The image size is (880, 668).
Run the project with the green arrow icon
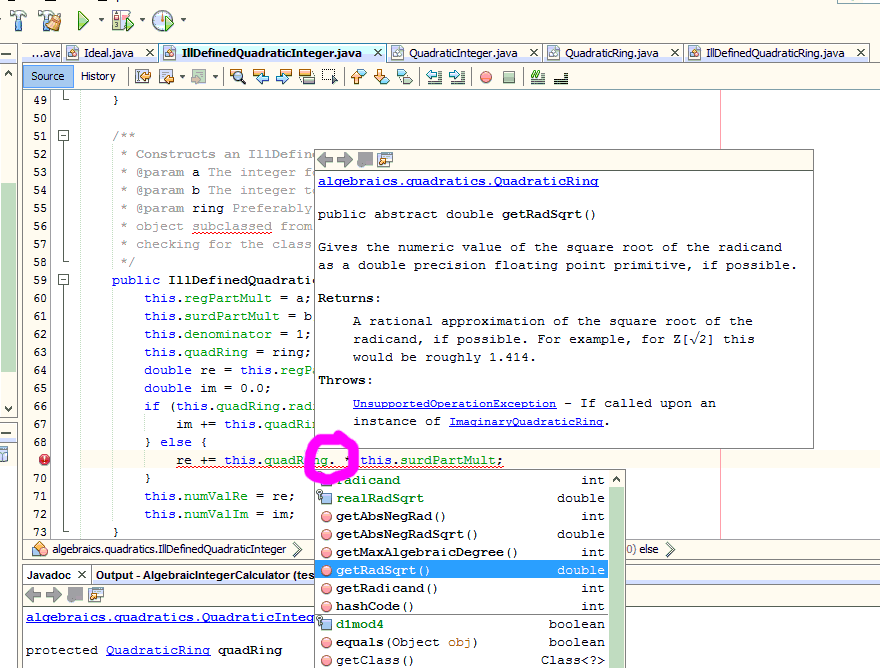pos(83,20)
